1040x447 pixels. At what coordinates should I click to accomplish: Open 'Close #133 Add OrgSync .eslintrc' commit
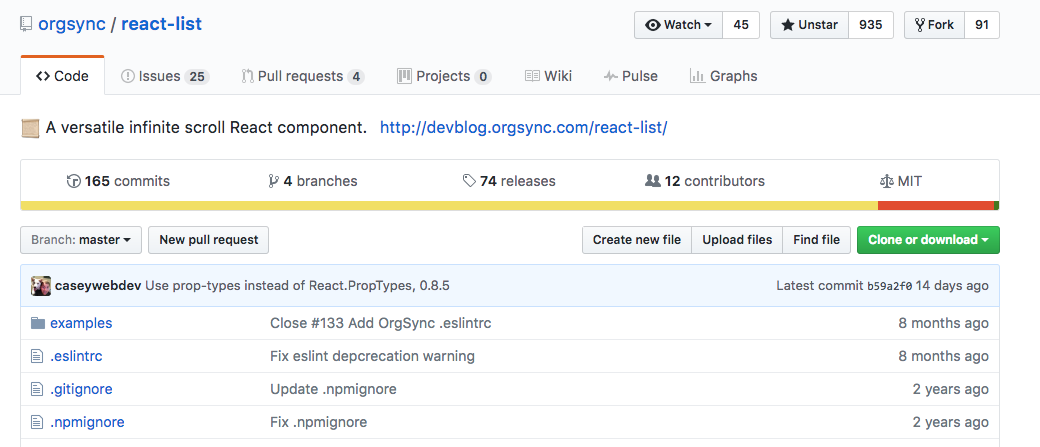(381, 324)
